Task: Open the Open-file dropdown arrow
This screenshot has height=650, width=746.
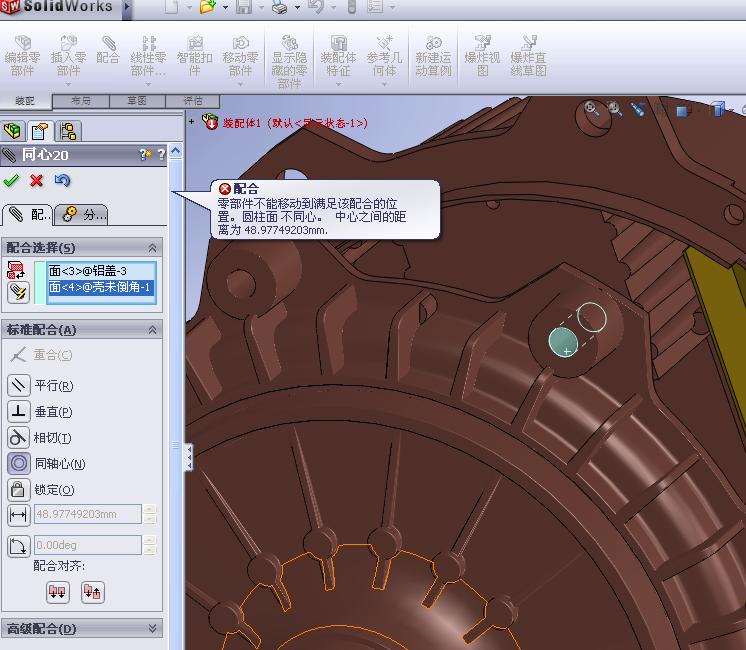Action: (225, 8)
